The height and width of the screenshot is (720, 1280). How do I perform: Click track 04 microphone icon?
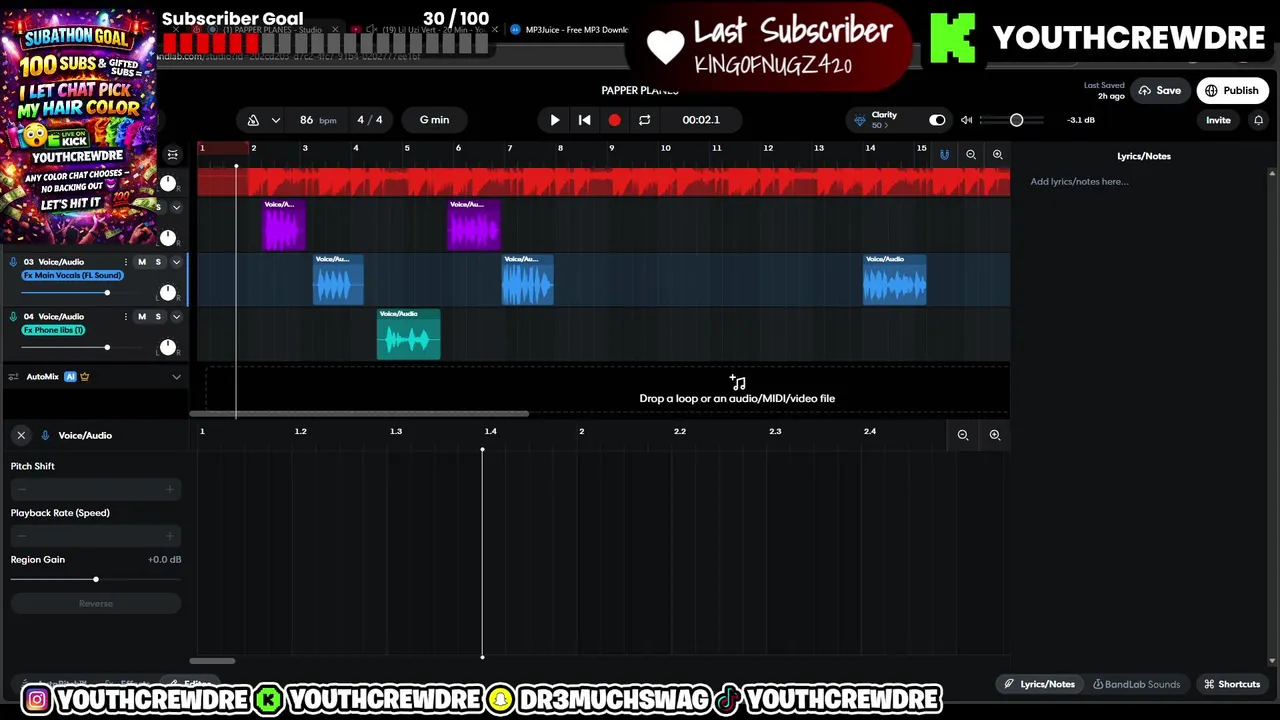pyautogui.click(x=13, y=317)
